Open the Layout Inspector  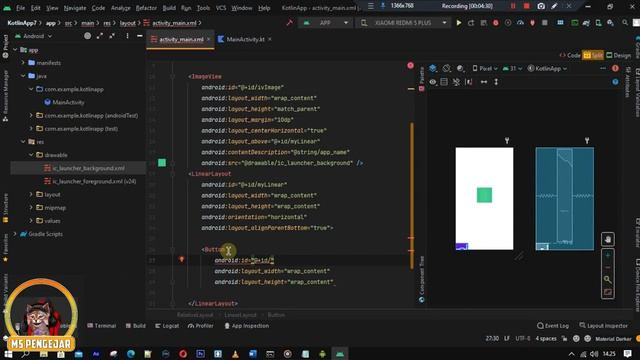(603, 326)
